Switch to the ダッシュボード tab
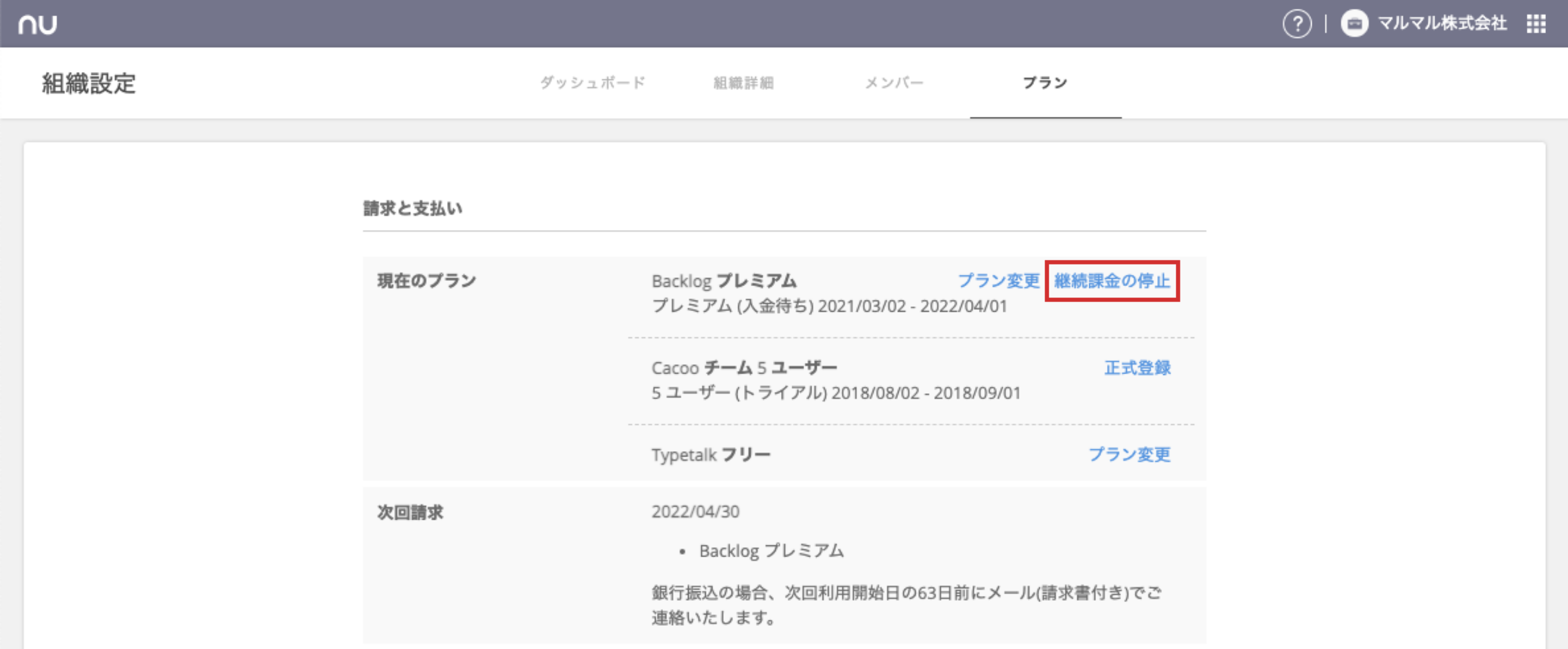Screen dimensions: 1568x649 click(592, 83)
